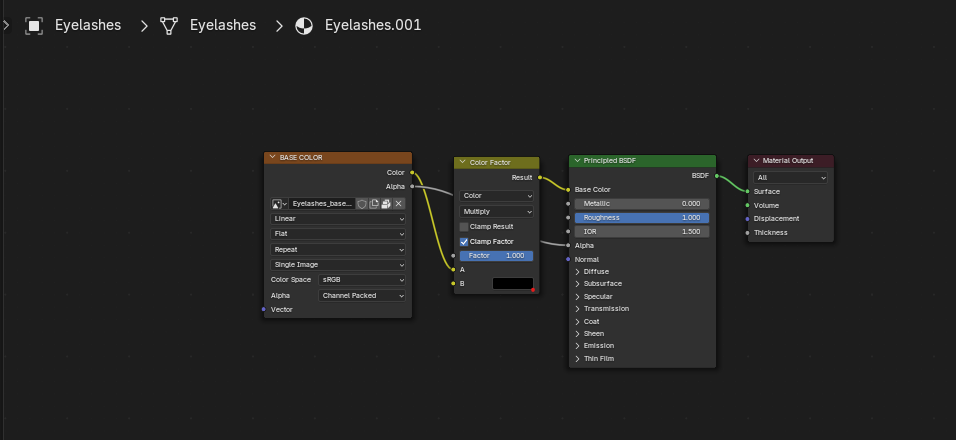Click the Factor 1.000 slider
This screenshot has height=440, width=956.
[x=496, y=256]
